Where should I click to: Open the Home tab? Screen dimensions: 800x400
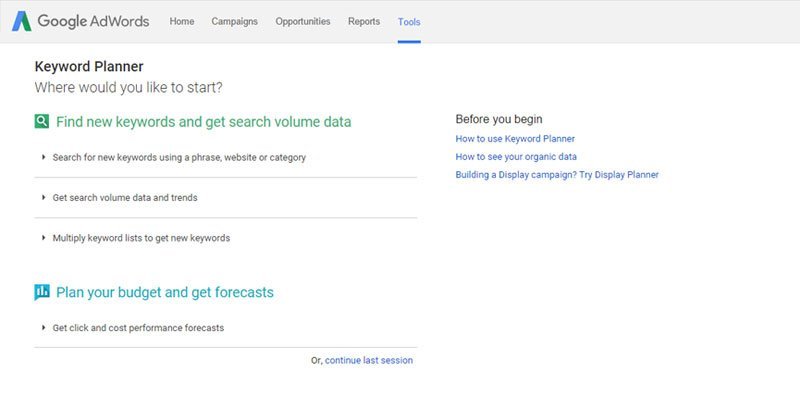[x=182, y=21]
